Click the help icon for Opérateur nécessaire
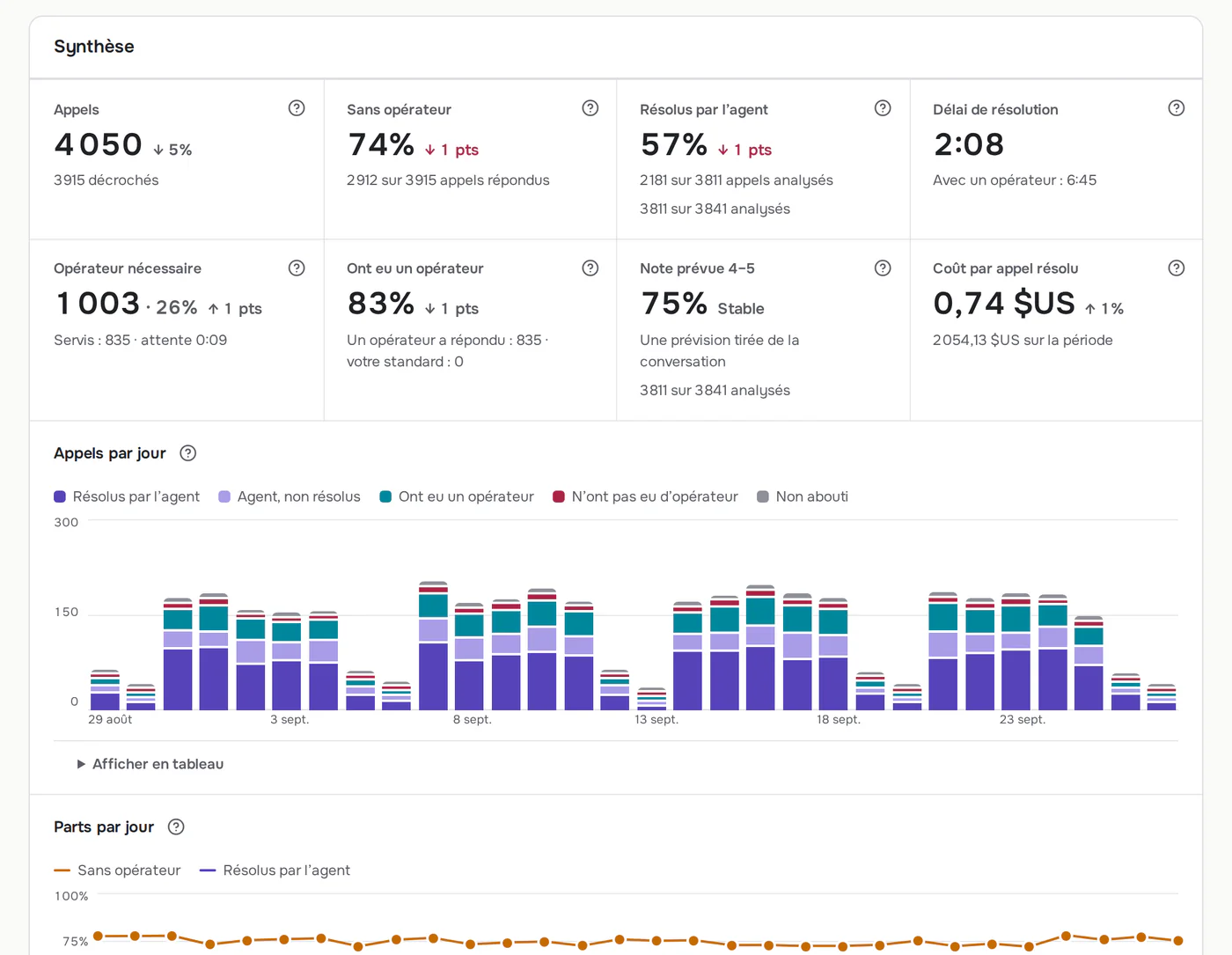The height and width of the screenshot is (955, 1232). coord(297,268)
